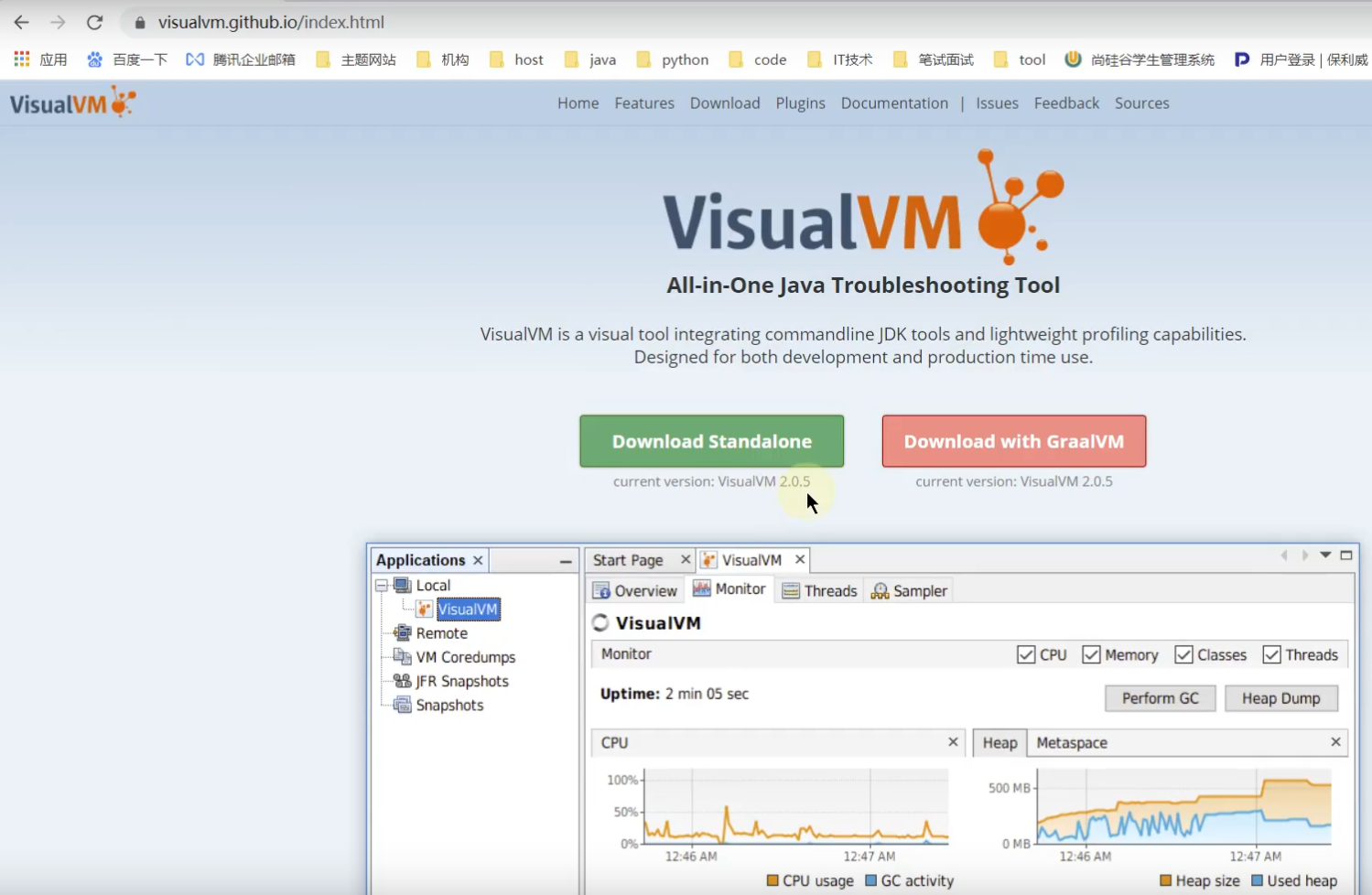Open the 应用 apps grid shortcut

pyautogui.click(x=22, y=59)
